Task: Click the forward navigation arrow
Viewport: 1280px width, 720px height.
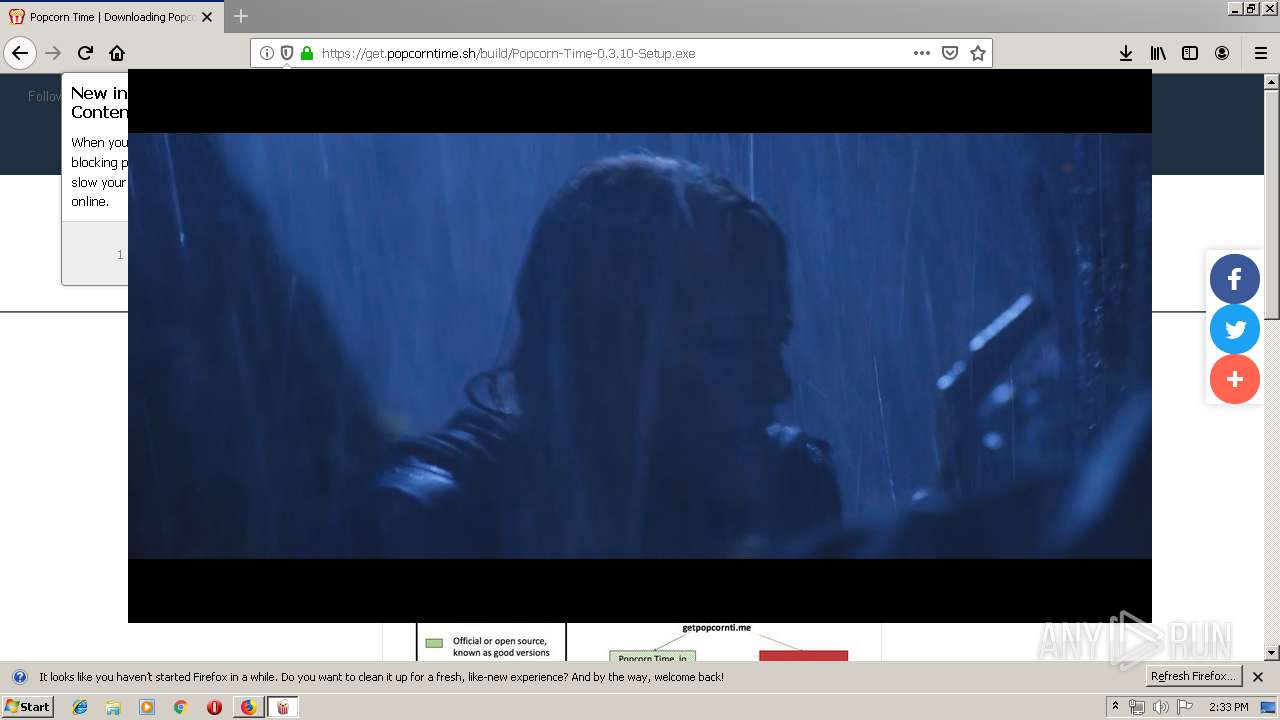Action: 53,53
